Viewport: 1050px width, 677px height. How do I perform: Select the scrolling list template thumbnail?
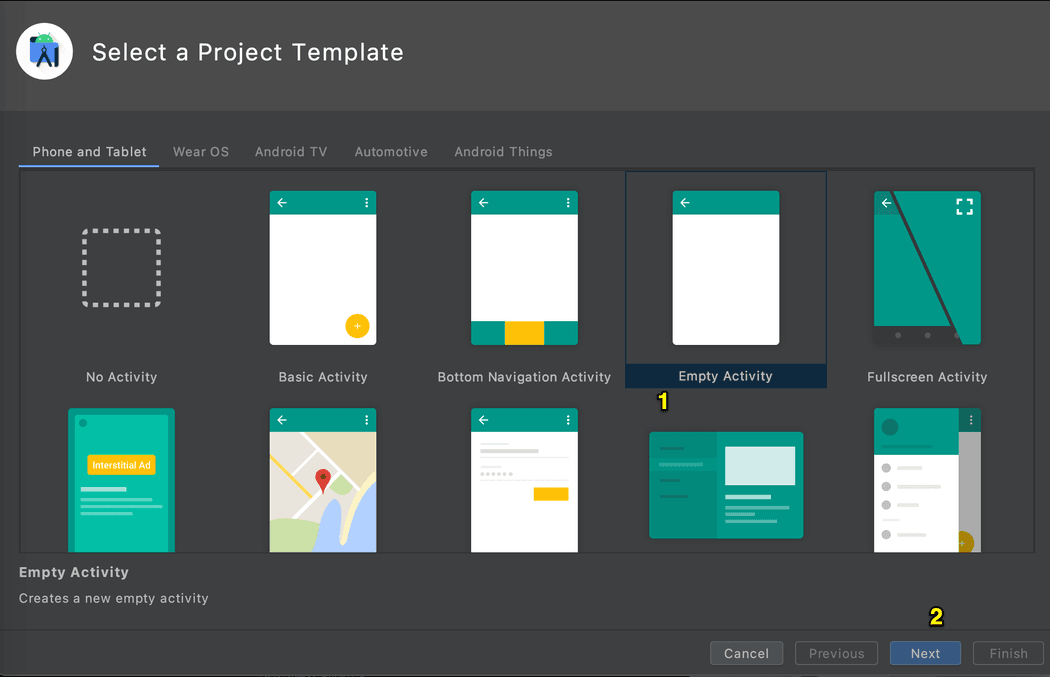(927, 480)
